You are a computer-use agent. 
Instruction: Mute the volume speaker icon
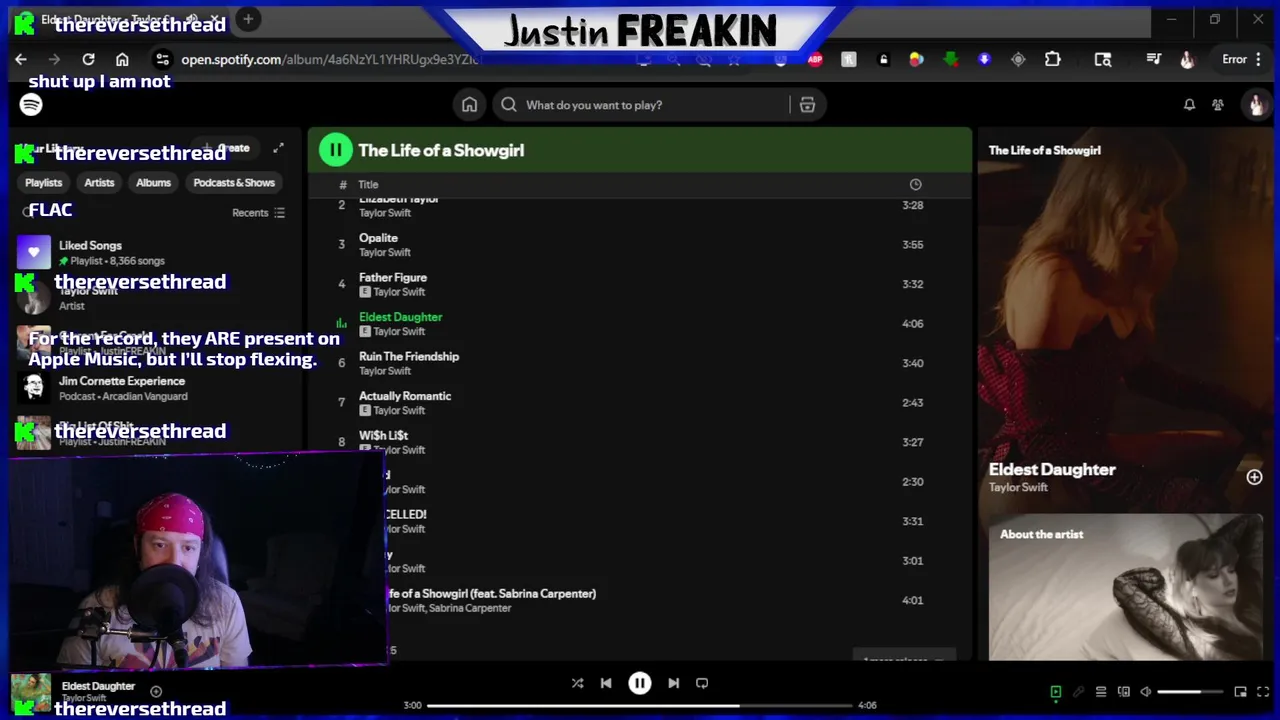[1146, 692]
